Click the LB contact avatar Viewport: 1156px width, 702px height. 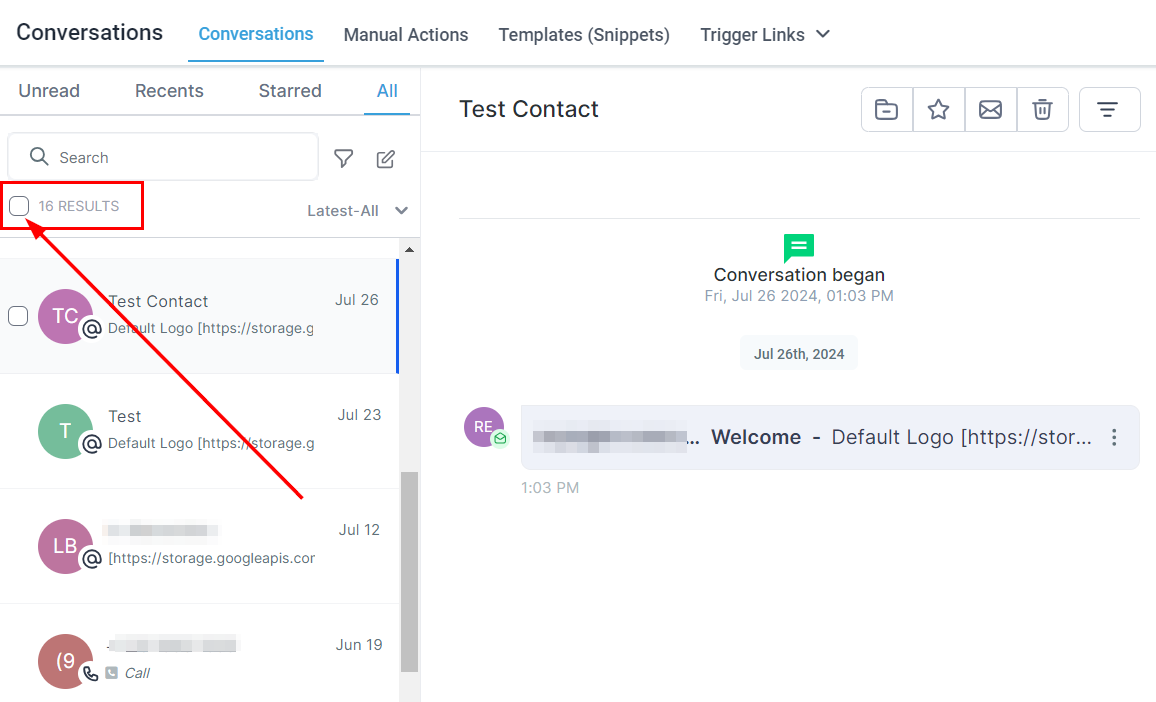65,546
